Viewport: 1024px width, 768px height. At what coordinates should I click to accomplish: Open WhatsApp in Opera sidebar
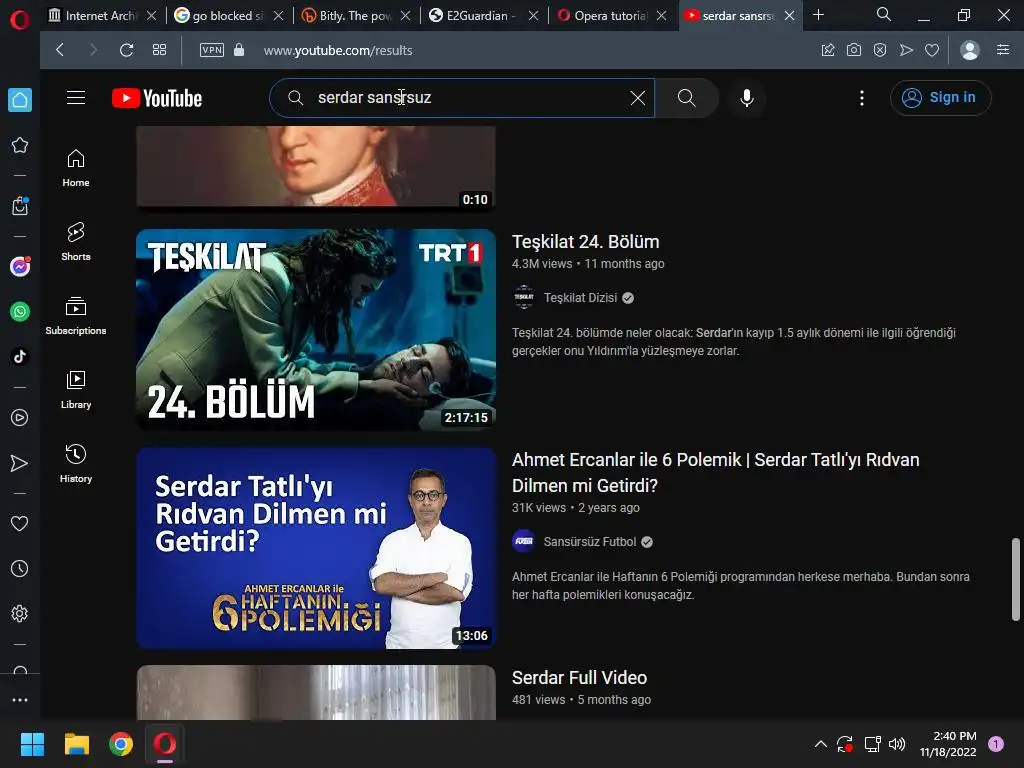[20, 312]
